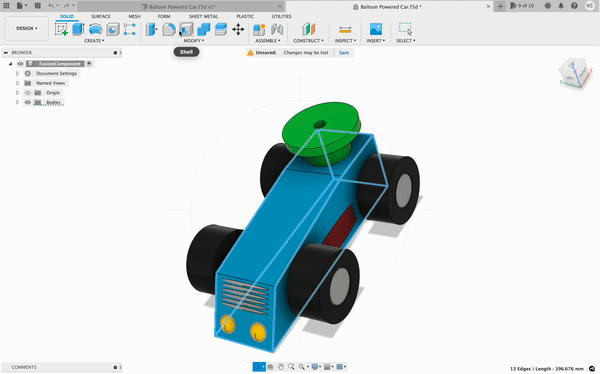Click the Look At tool

pyautogui.click(x=271, y=367)
